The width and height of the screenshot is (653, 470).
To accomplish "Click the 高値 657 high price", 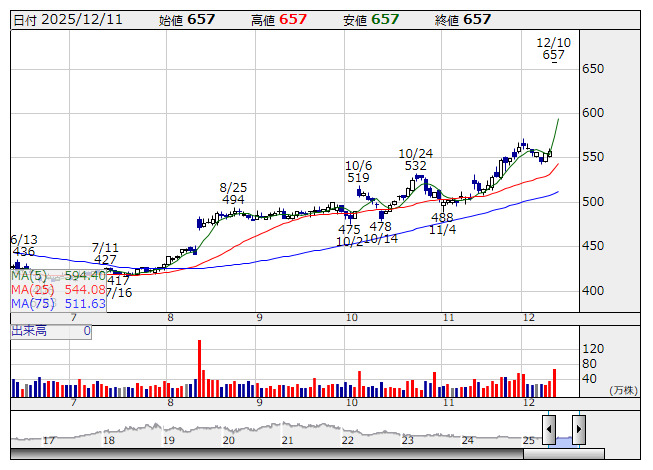I will 279,20.
